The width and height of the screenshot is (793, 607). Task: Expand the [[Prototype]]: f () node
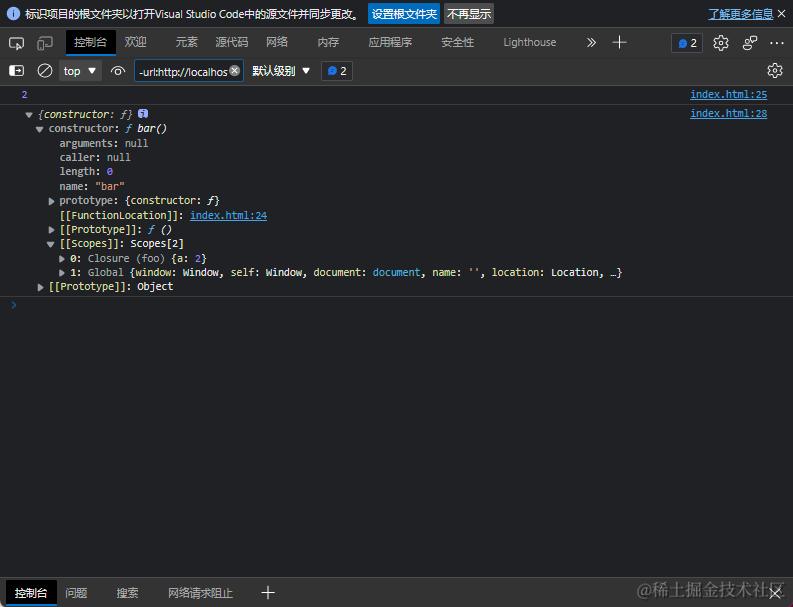pyautogui.click(x=51, y=230)
